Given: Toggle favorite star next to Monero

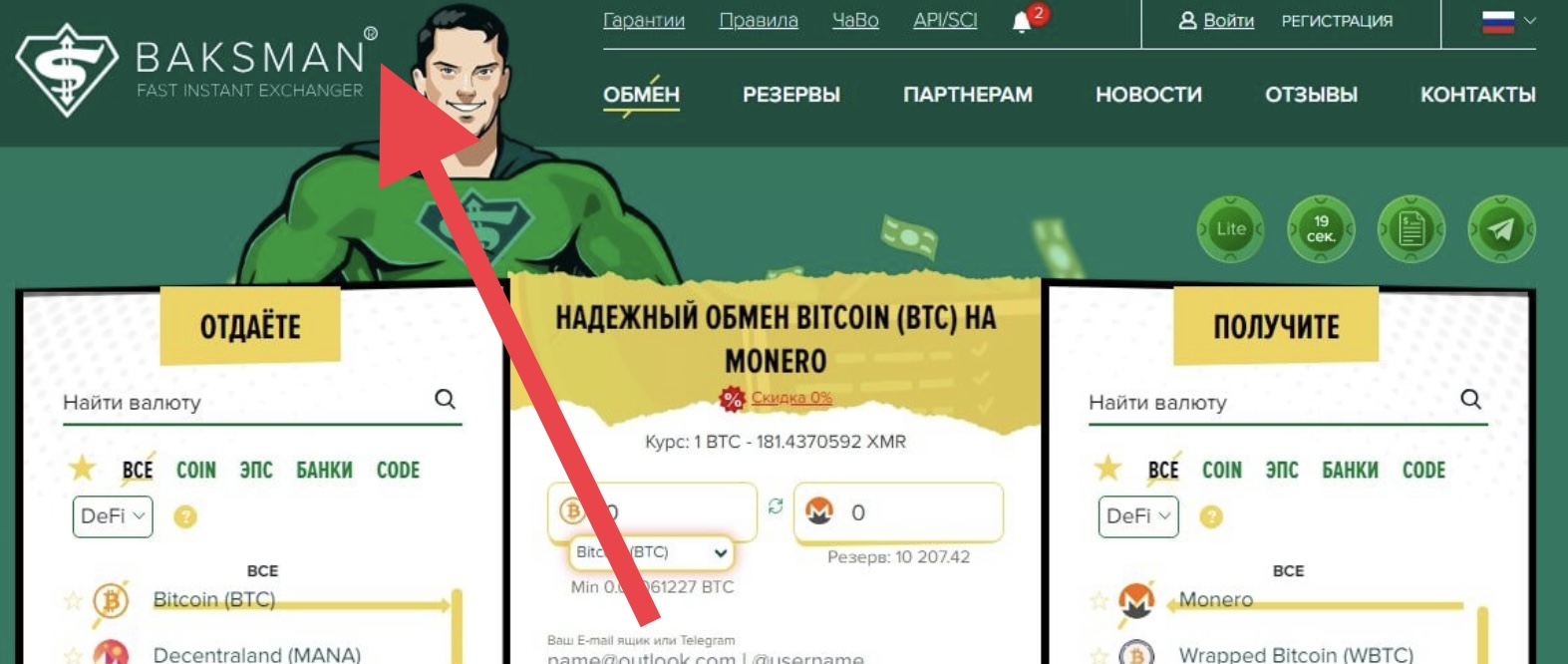Looking at the screenshot, I should coord(1098,600).
